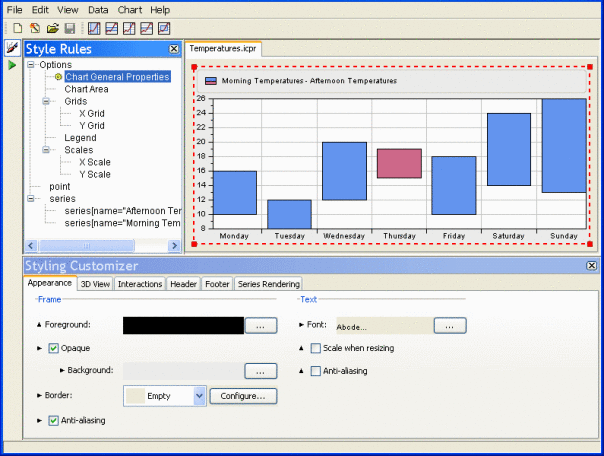Click the Configure... border button
Viewport: 604px width, 456px height.
243,396
